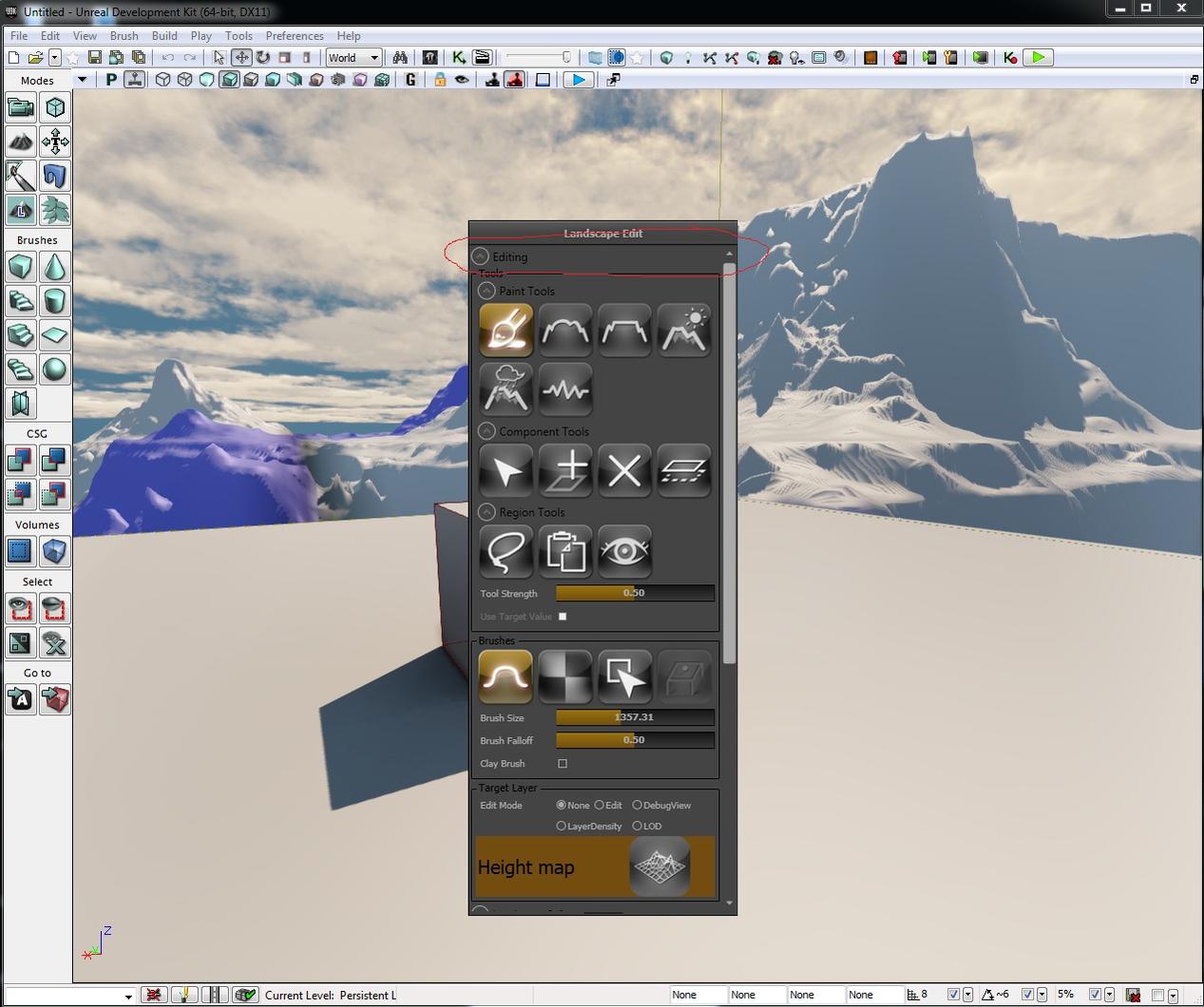The width and height of the screenshot is (1204, 1007).
Task: Select the Smooth tool in Paint Tools
Action: pyautogui.click(x=565, y=330)
